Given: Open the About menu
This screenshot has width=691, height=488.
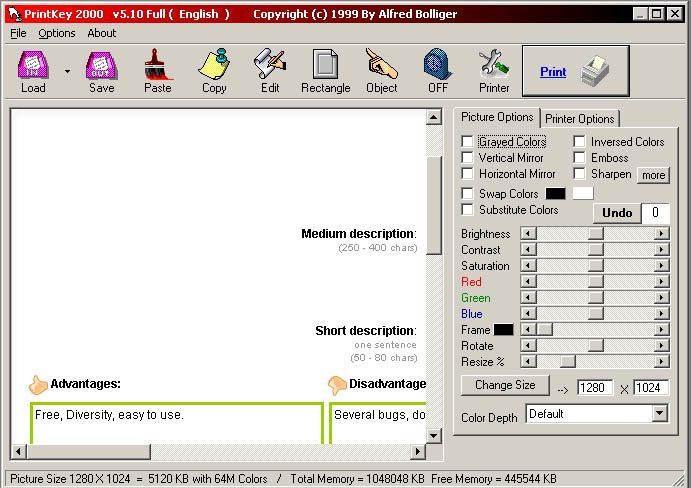Looking at the screenshot, I should pos(102,33).
